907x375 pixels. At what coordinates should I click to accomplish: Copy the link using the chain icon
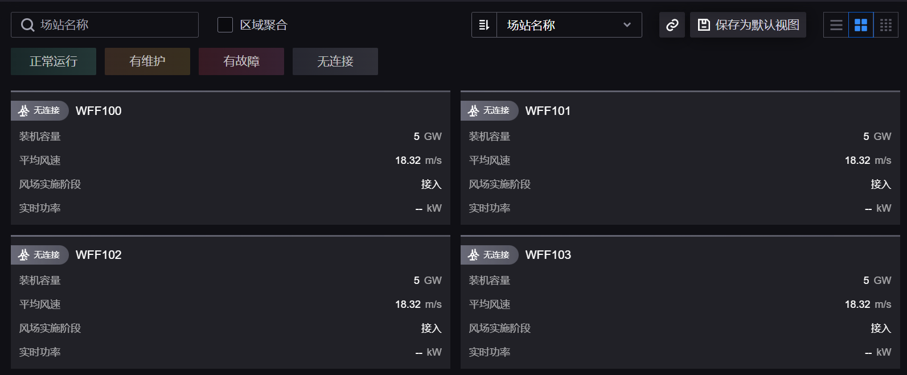click(672, 25)
